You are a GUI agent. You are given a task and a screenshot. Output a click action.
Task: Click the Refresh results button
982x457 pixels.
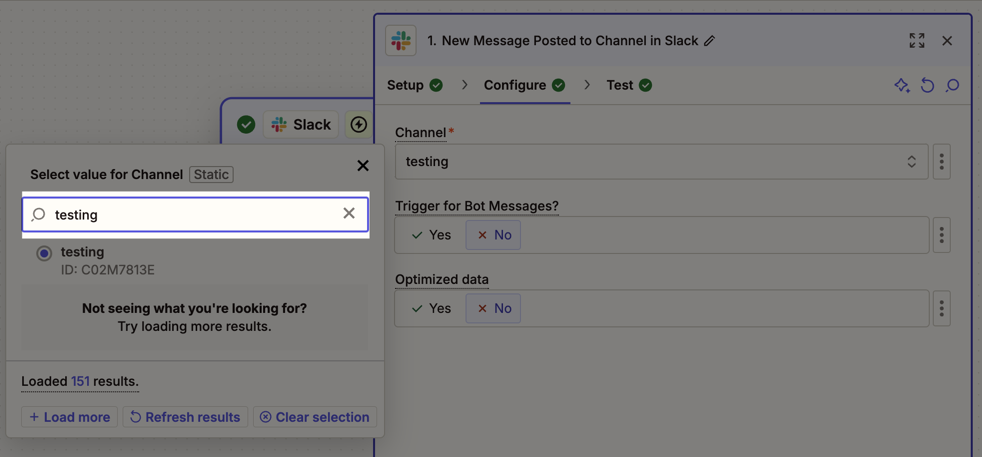point(185,417)
